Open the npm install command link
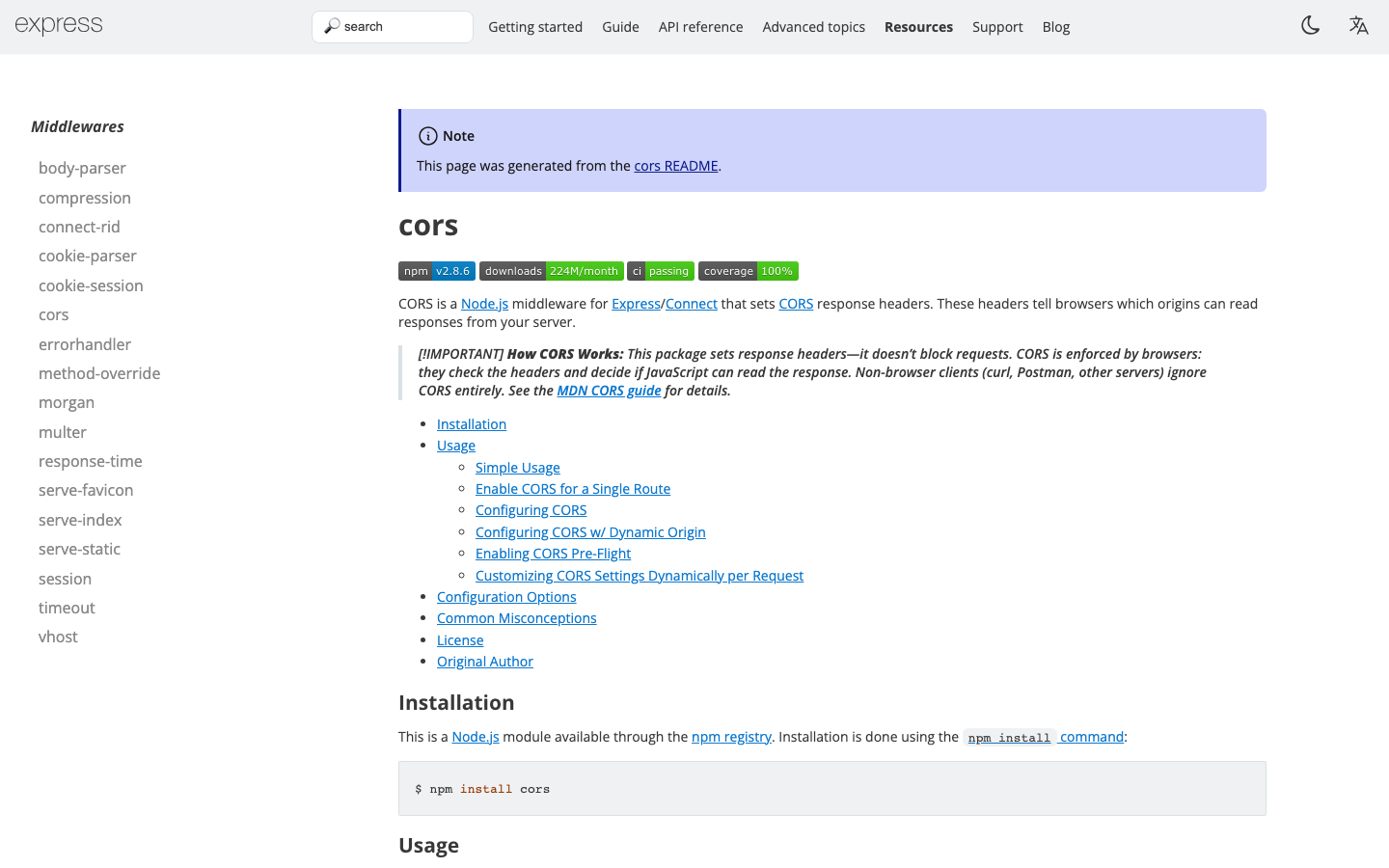This screenshot has width=1389, height=868. (x=1044, y=737)
